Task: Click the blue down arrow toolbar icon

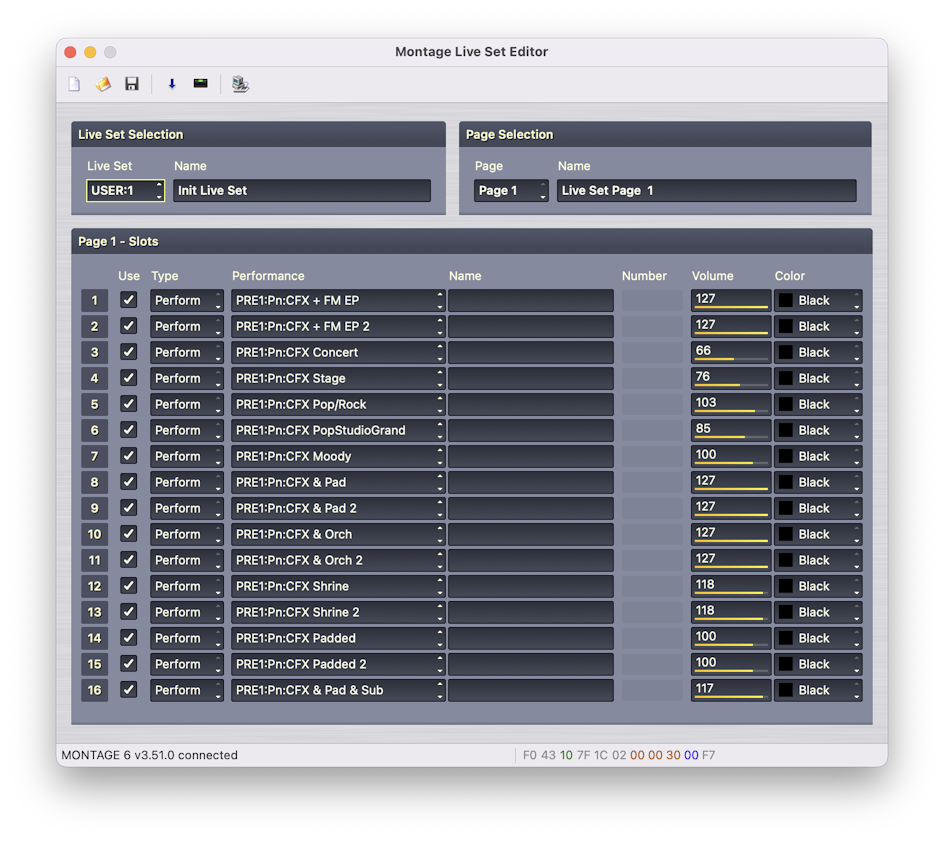Action: (x=172, y=84)
